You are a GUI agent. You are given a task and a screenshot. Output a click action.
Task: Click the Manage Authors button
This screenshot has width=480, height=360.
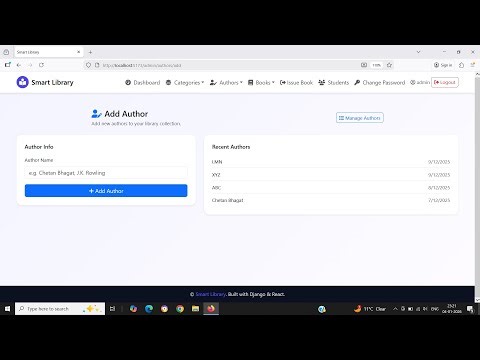360,118
